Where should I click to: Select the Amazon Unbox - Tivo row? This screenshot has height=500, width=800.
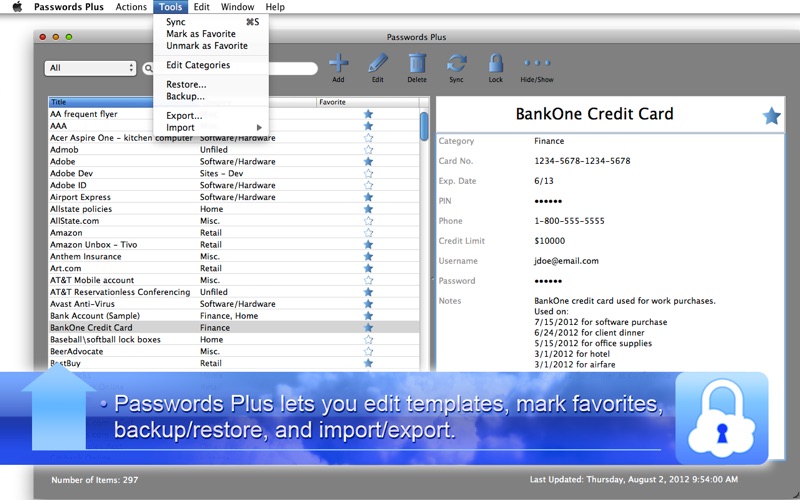(234, 244)
